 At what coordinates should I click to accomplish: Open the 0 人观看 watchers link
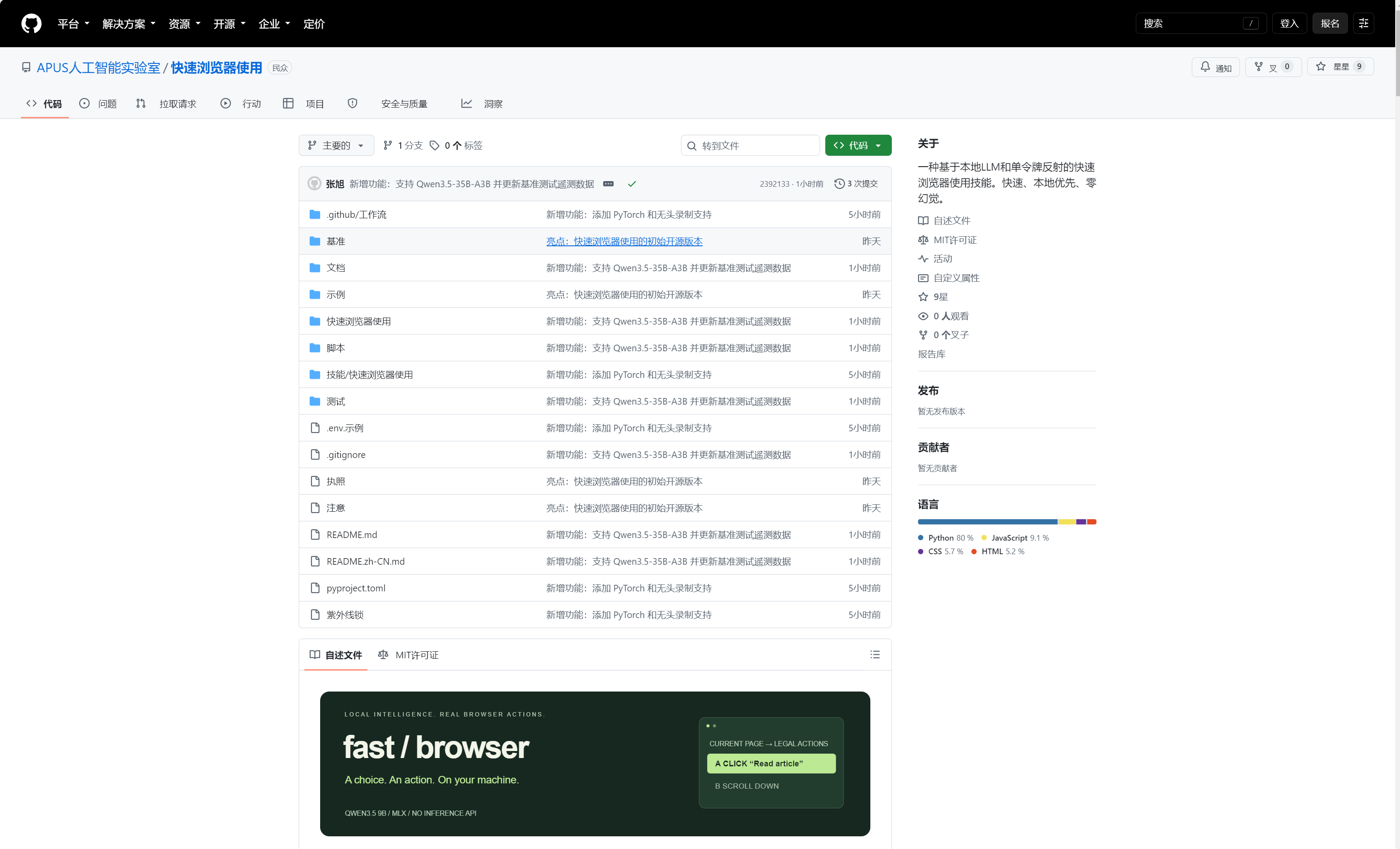pyautogui.click(x=944, y=316)
